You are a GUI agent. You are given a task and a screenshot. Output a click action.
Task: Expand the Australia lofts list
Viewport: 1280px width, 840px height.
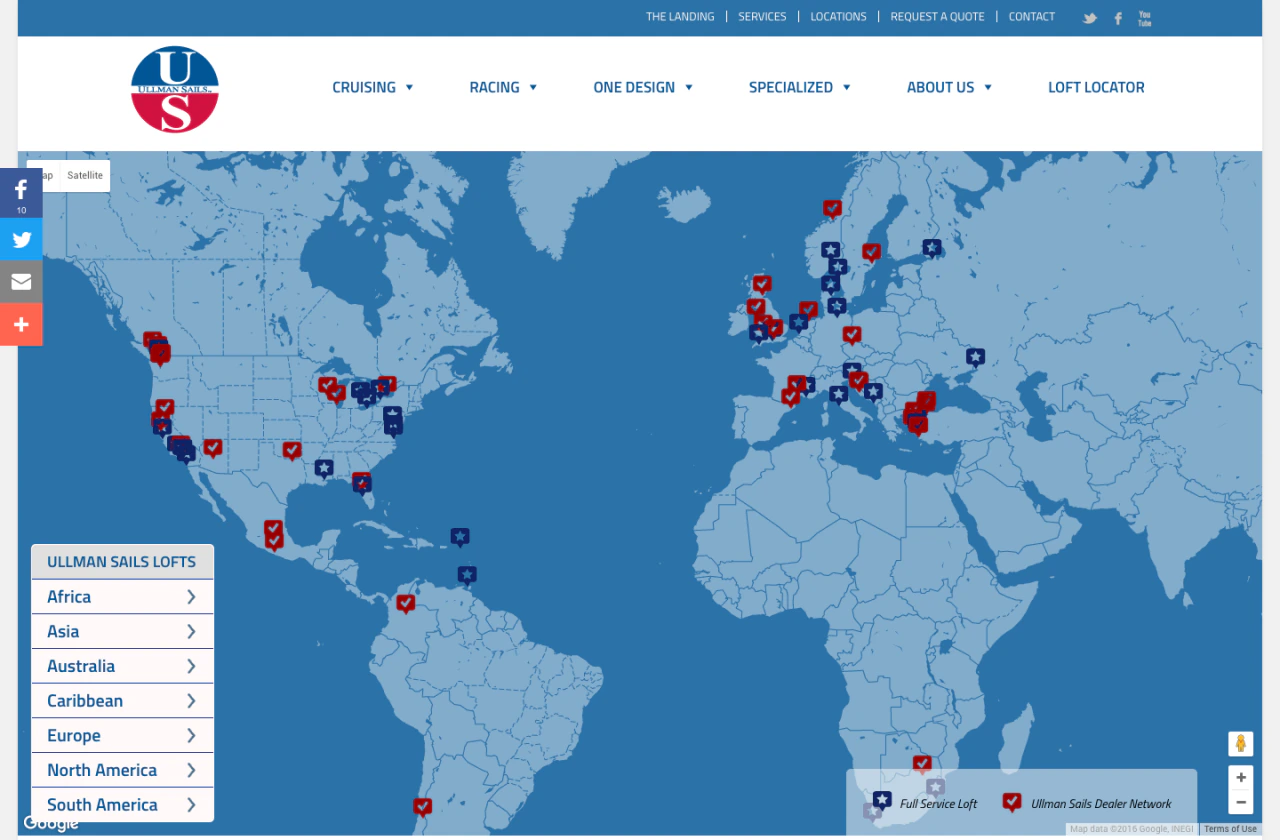122,666
